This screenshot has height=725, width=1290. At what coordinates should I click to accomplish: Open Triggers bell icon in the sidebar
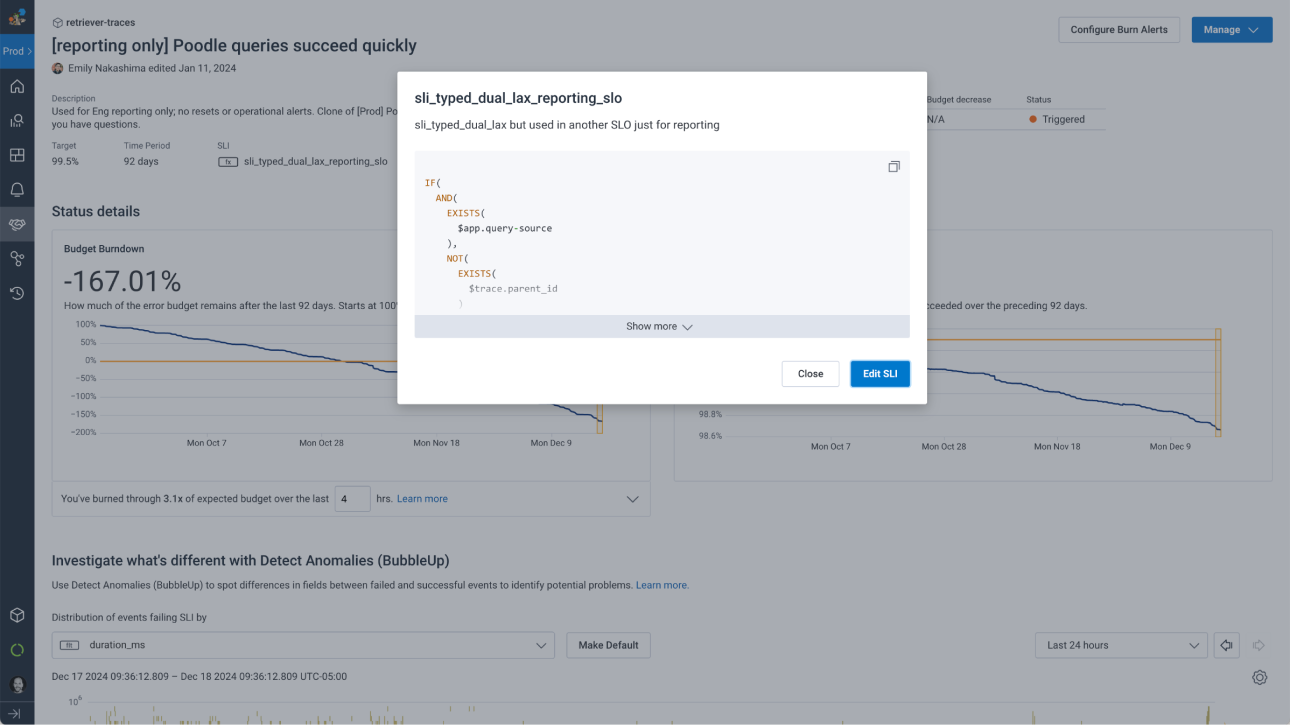pyautogui.click(x=17, y=190)
